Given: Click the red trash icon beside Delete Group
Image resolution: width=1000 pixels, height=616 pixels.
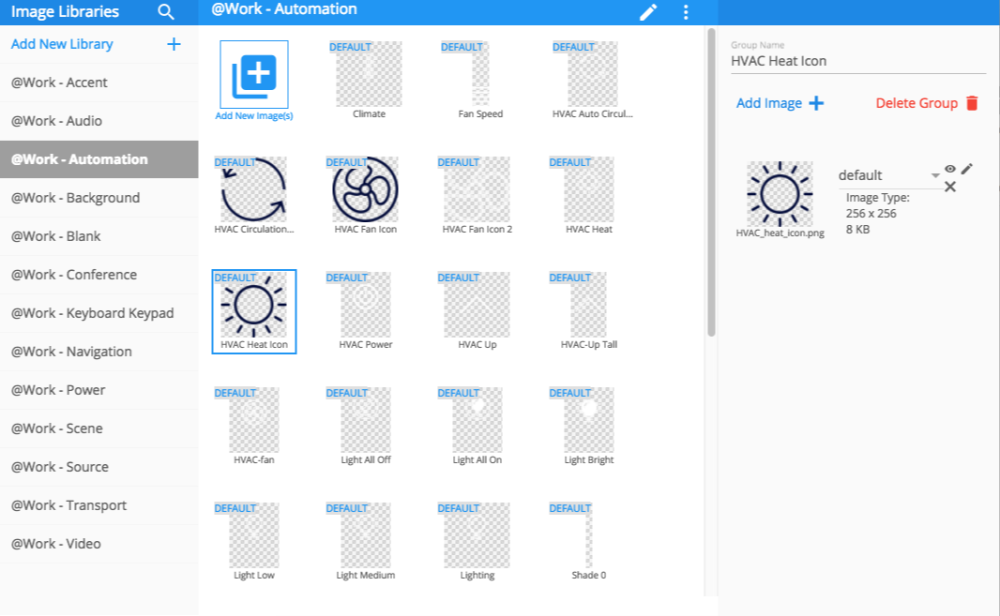Looking at the screenshot, I should 972,103.
